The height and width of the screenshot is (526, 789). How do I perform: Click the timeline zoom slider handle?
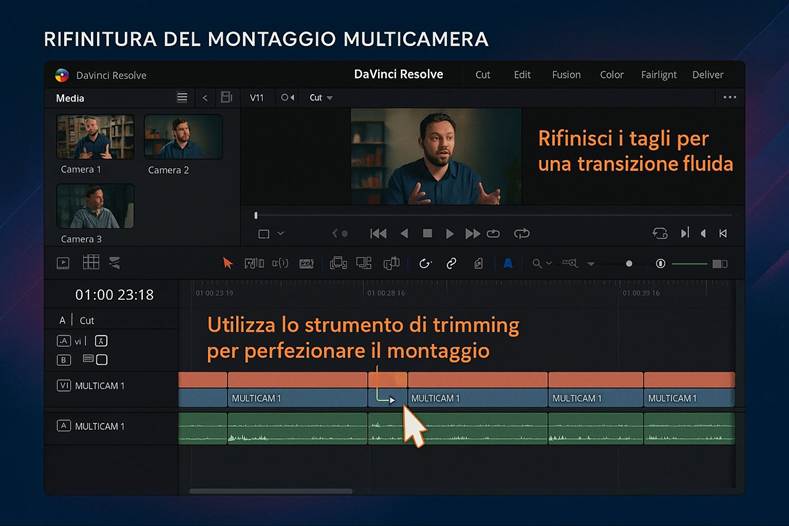[x=629, y=263]
